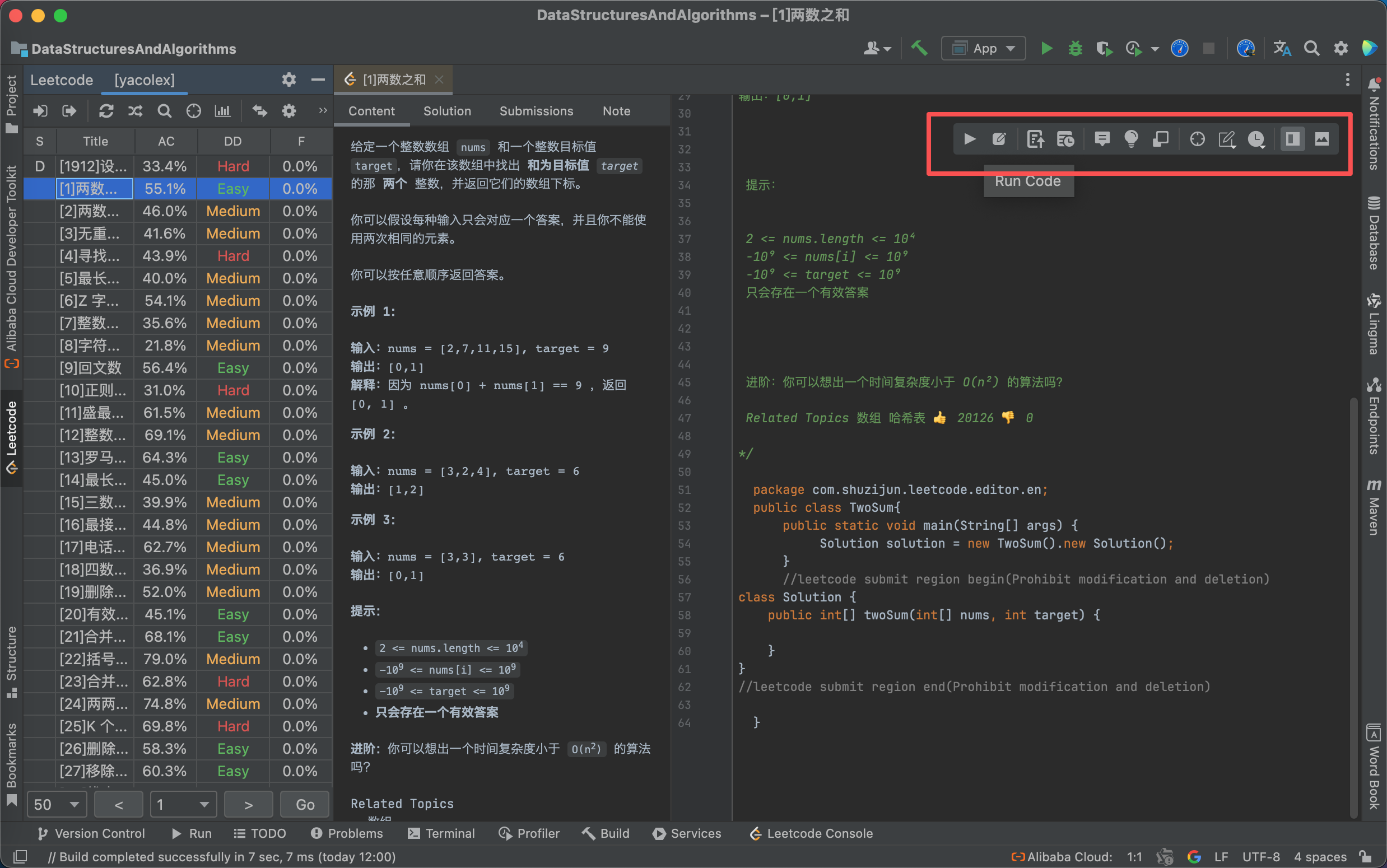Click the Go button
The height and width of the screenshot is (868, 1387).
(x=305, y=804)
